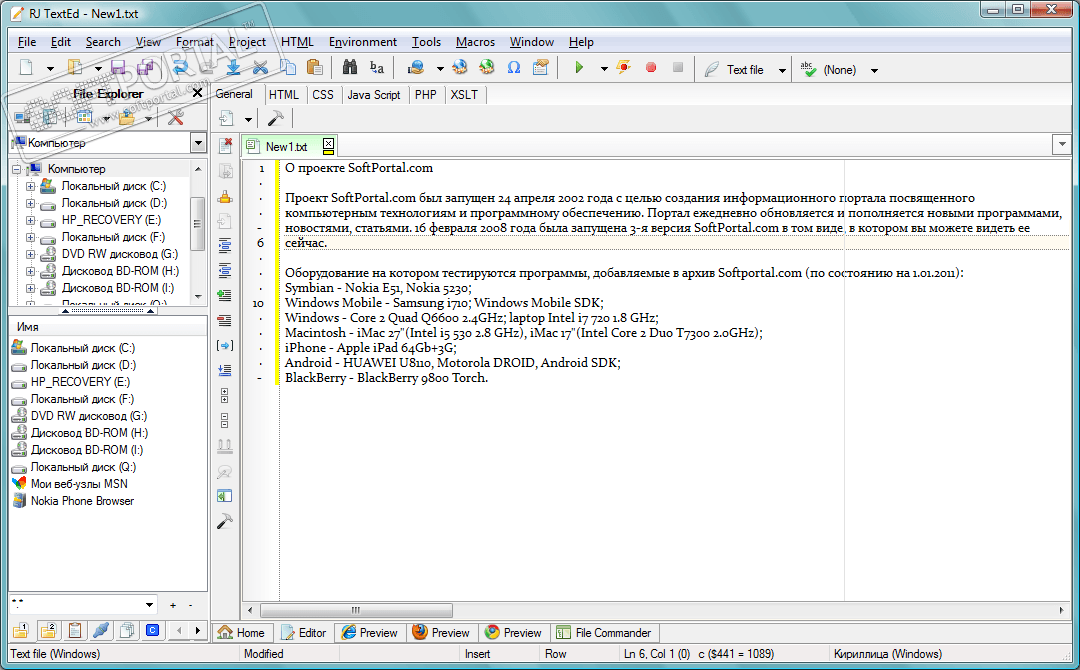Image resolution: width=1080 pixels, height=670 pixels.
Task: Click the editor horizontal scrollbar thumb
Action: point(356,610)
